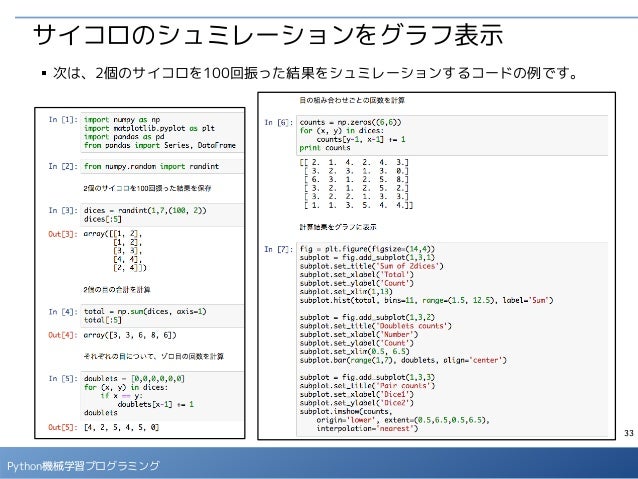Select the In [2] prompt label

tap(63, 166)
